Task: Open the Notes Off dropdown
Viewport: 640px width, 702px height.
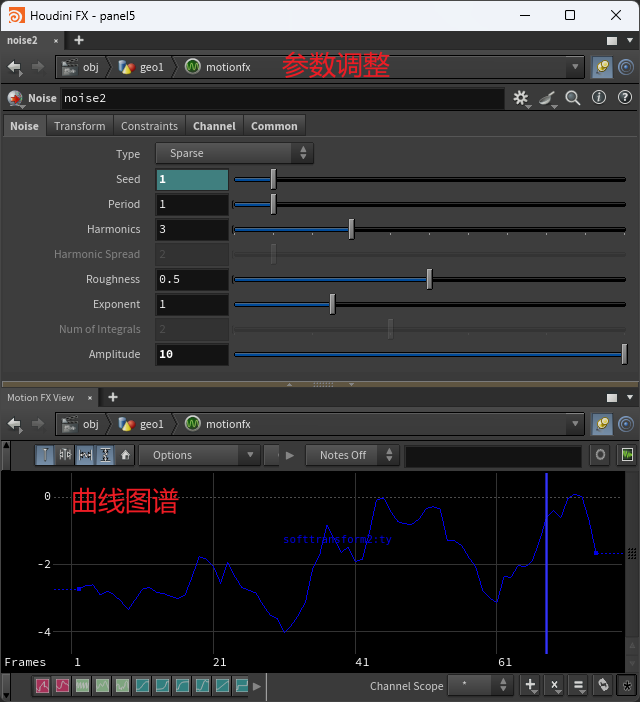Action: coord(352,455)
